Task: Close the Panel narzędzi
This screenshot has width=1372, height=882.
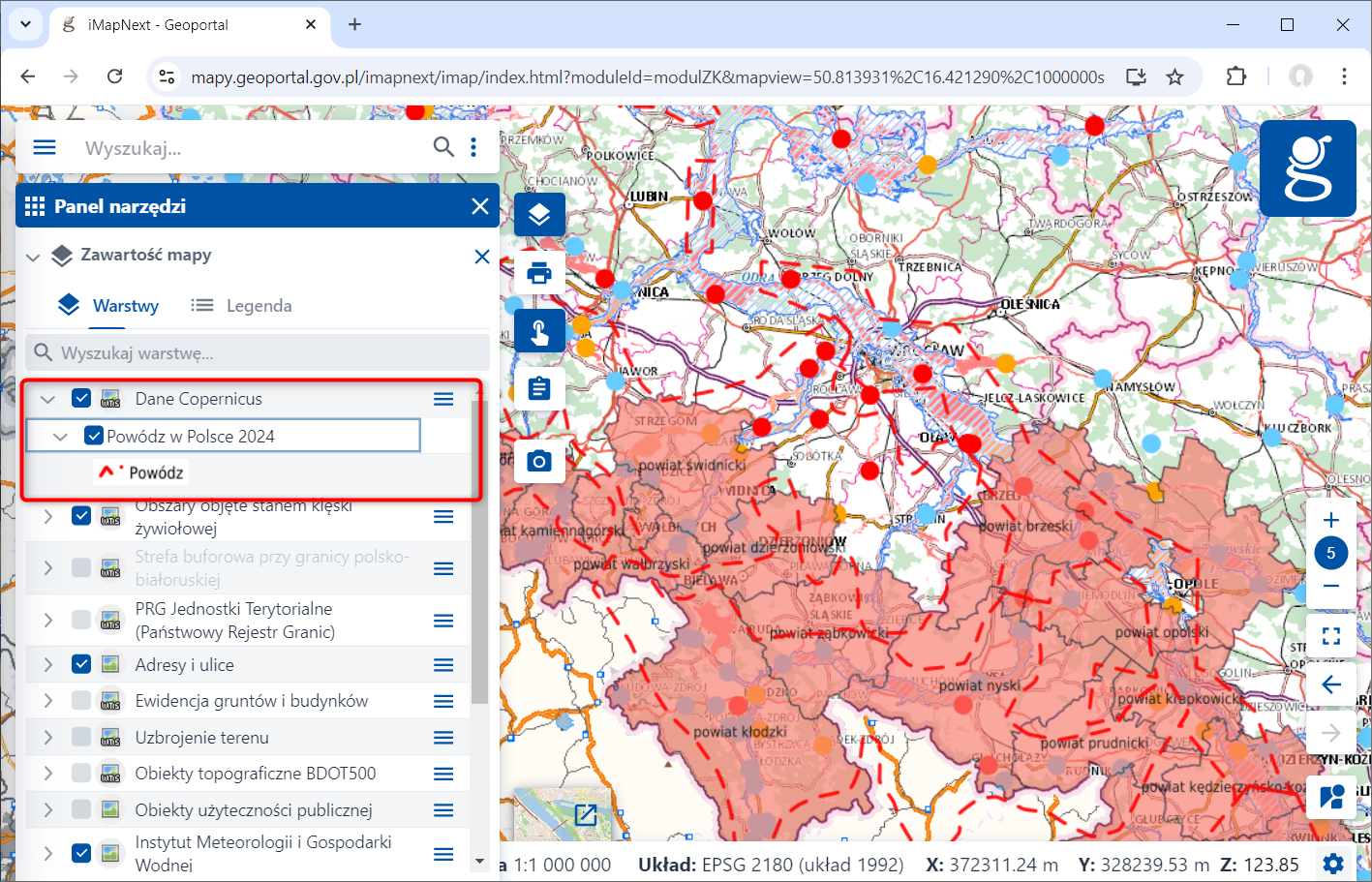Action: (480, 205)
